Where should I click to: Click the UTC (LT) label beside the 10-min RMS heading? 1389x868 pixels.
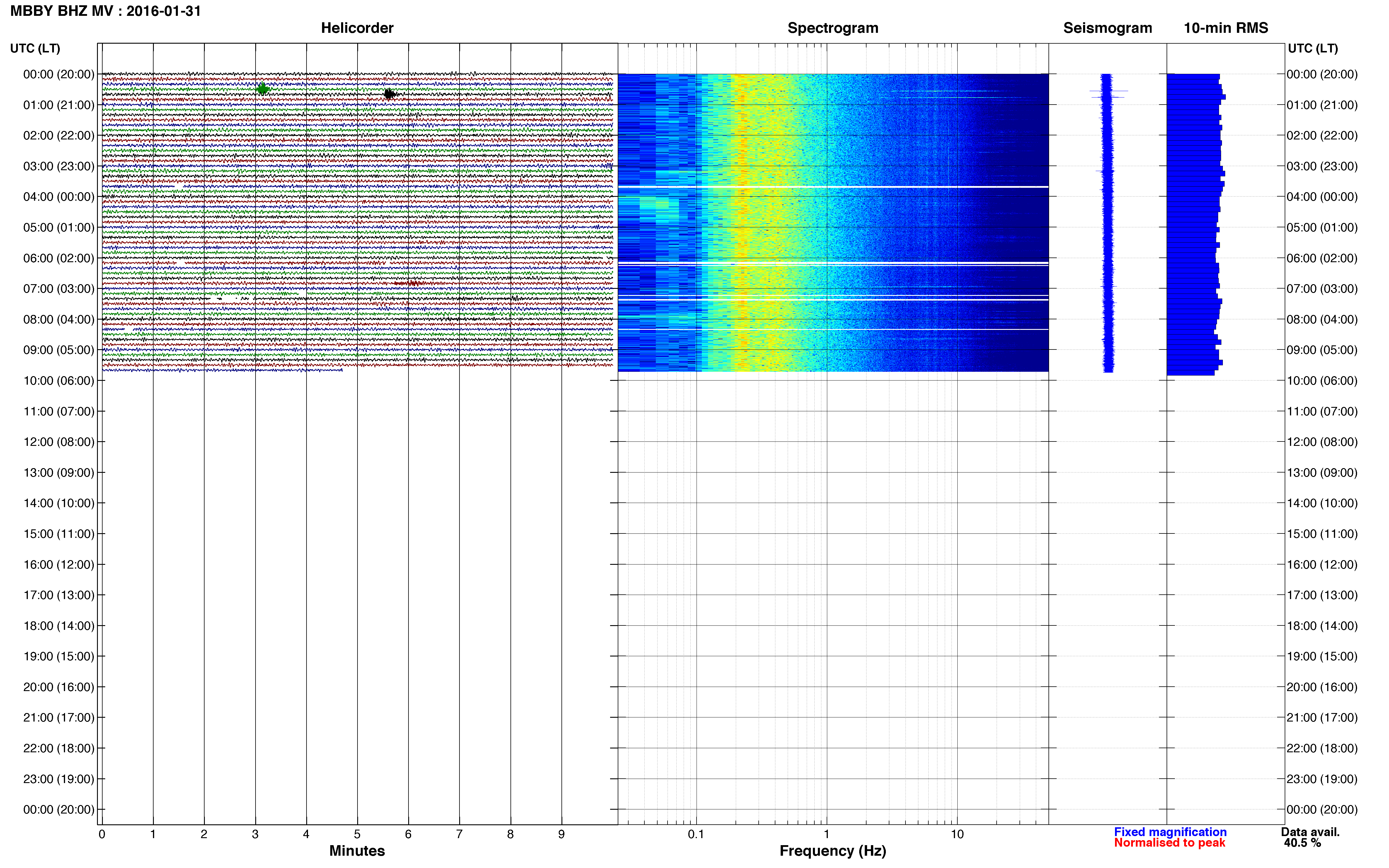click(1313, 48)
